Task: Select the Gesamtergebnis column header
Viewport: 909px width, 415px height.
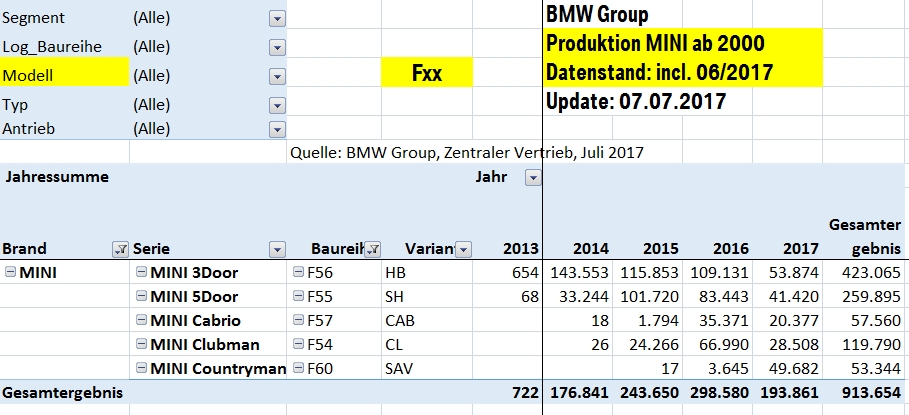Action: coord(866,236)
